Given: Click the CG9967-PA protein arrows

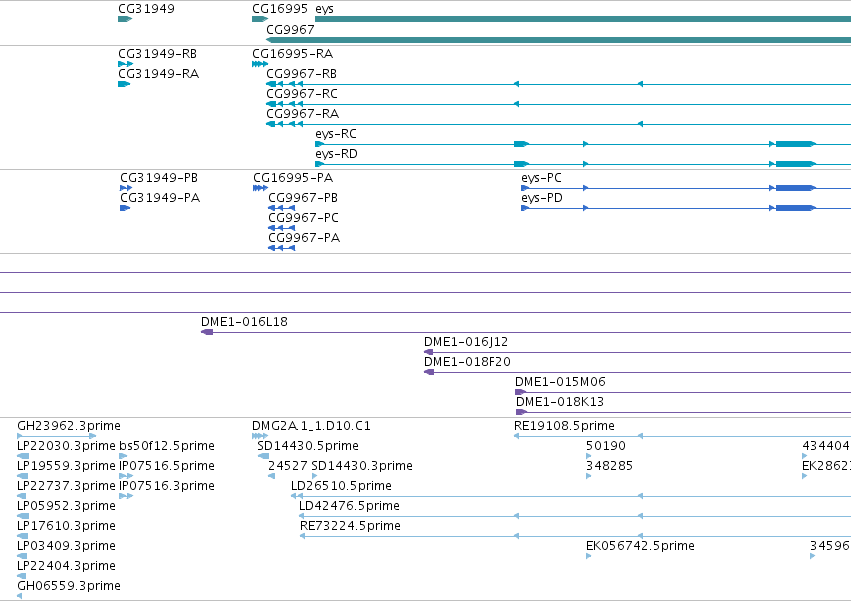Looking at the screenshot, I should [x=282, y=248].
